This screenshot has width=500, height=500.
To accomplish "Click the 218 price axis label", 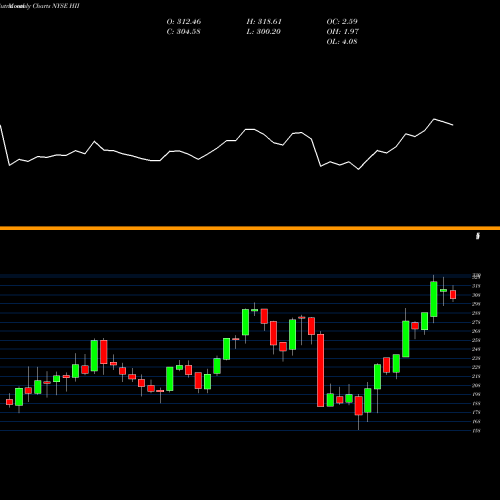I will pyautogui.click(x=476, y=376).
